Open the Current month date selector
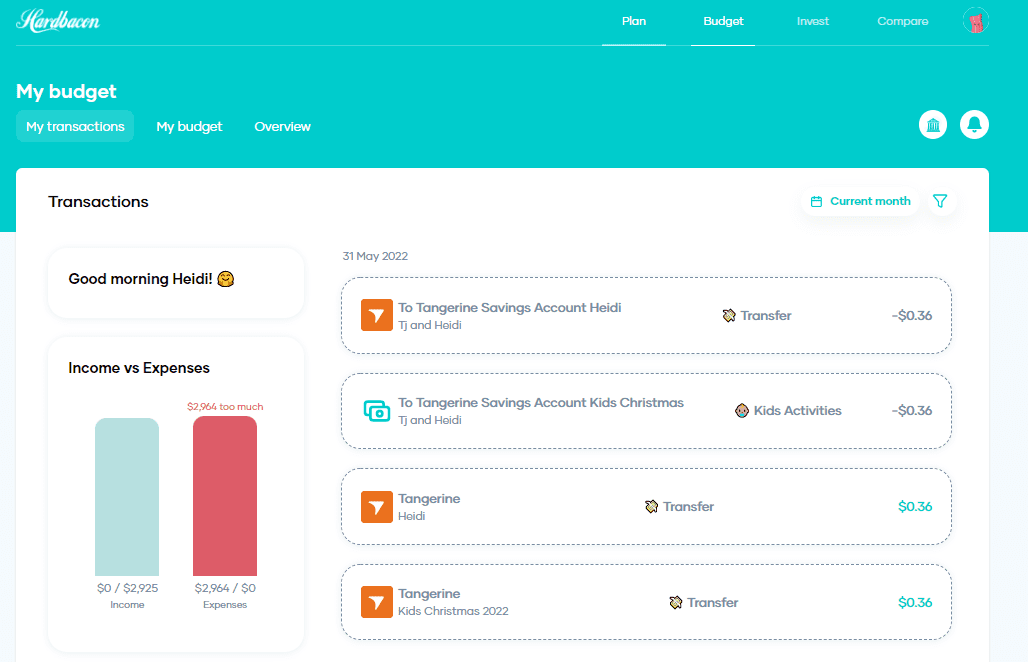The image size is (1028, 662). (860, 201)
